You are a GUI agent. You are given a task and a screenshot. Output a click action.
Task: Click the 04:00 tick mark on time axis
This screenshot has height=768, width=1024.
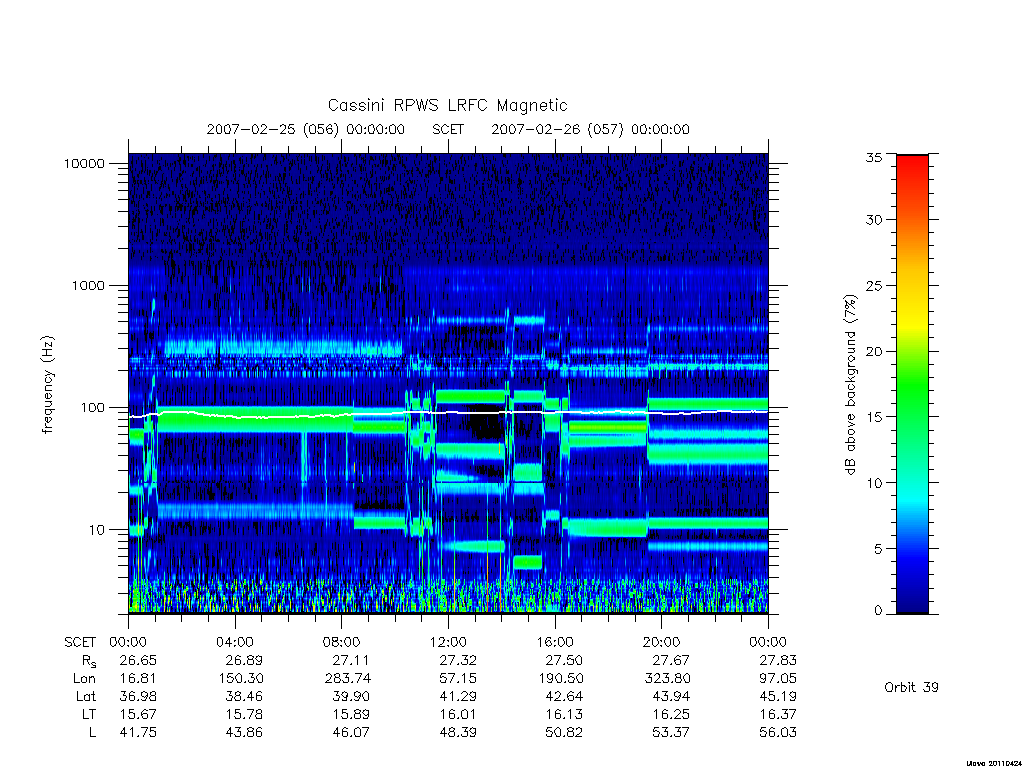[235, 621]
